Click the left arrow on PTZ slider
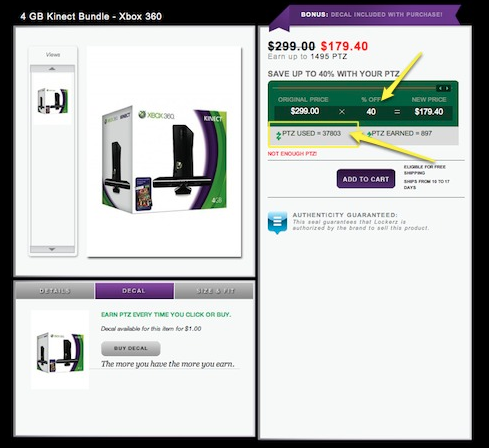The width and height of the screenshot is (489, 448). [440, 88]
